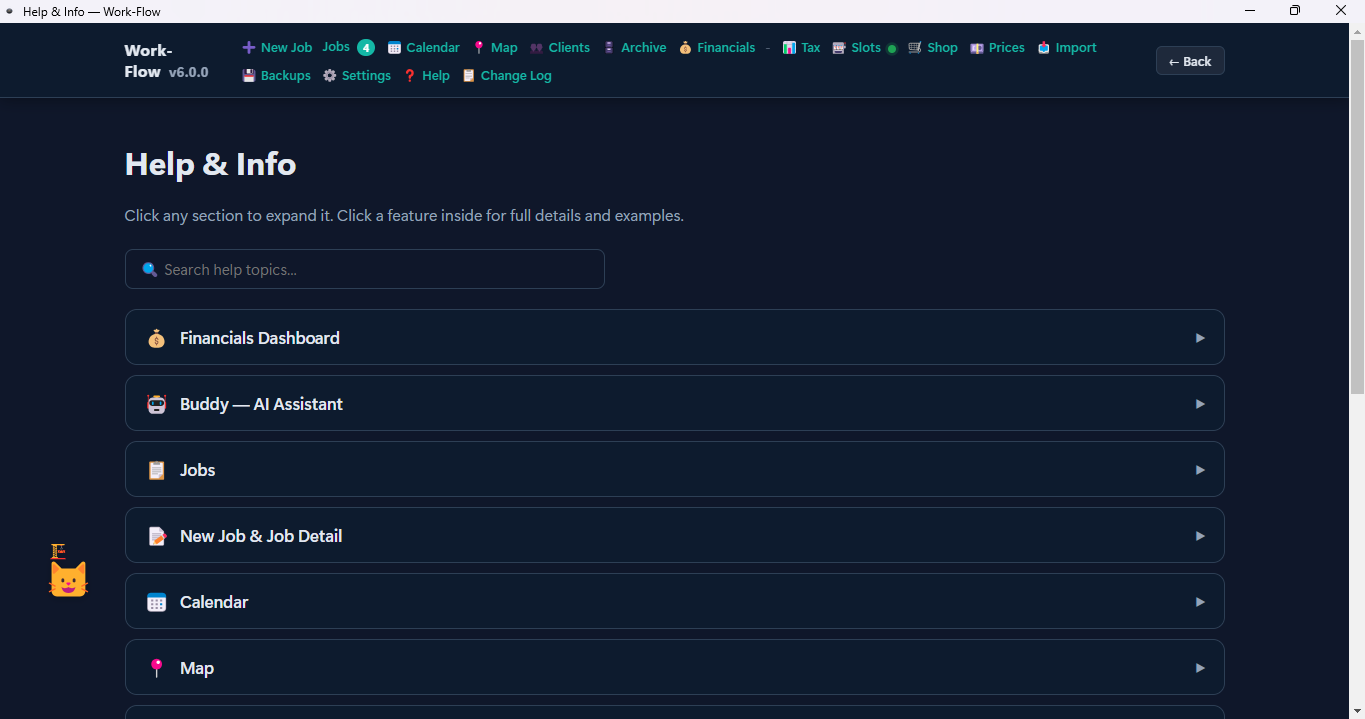Open the Map nav link text
The height and width of the screenshot is (719, 1365).
(x=504, y=47)
